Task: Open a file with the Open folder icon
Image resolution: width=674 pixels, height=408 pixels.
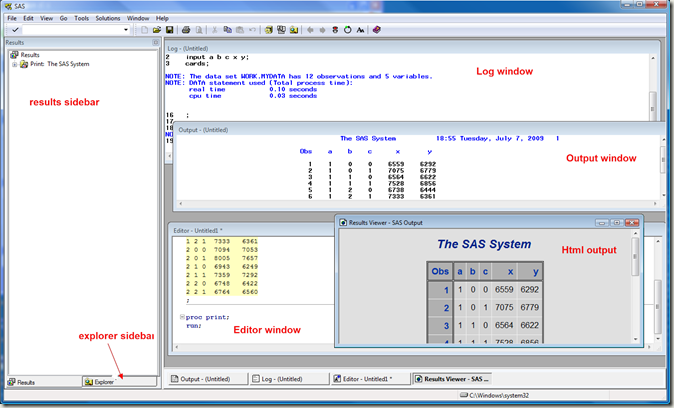Action: (158, 30)
